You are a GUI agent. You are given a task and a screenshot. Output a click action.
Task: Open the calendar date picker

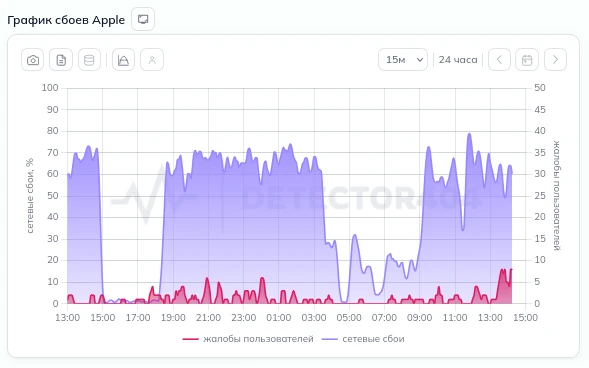(527, 60)
